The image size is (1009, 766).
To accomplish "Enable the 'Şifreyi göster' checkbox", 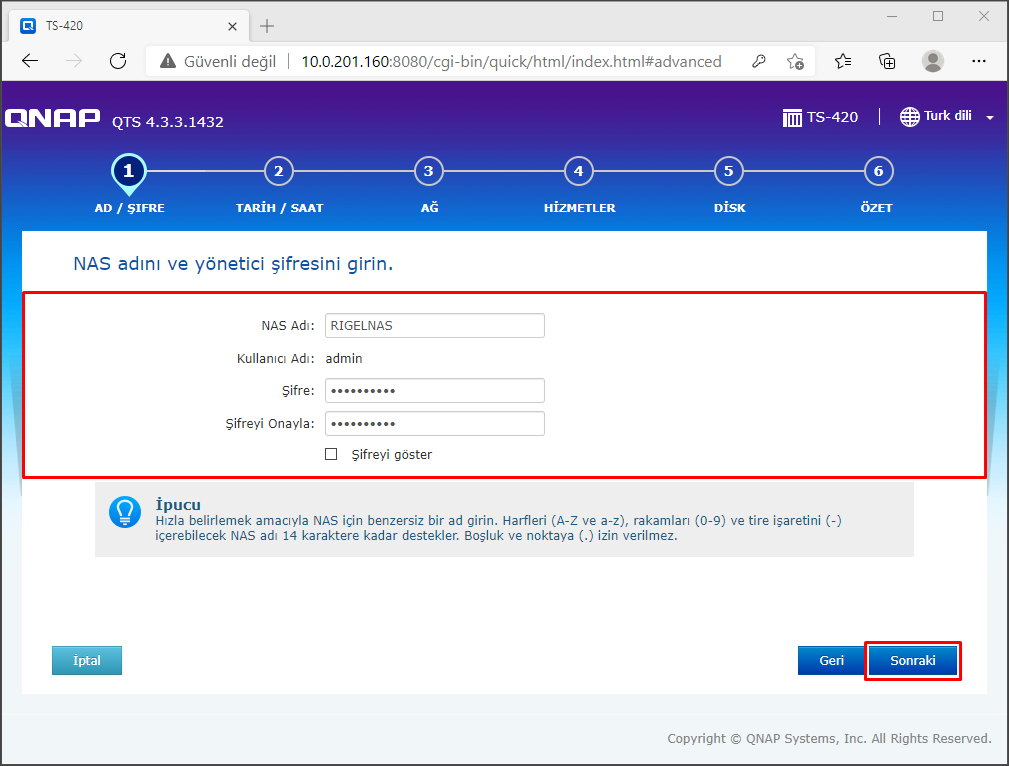I will coord(331,454).
